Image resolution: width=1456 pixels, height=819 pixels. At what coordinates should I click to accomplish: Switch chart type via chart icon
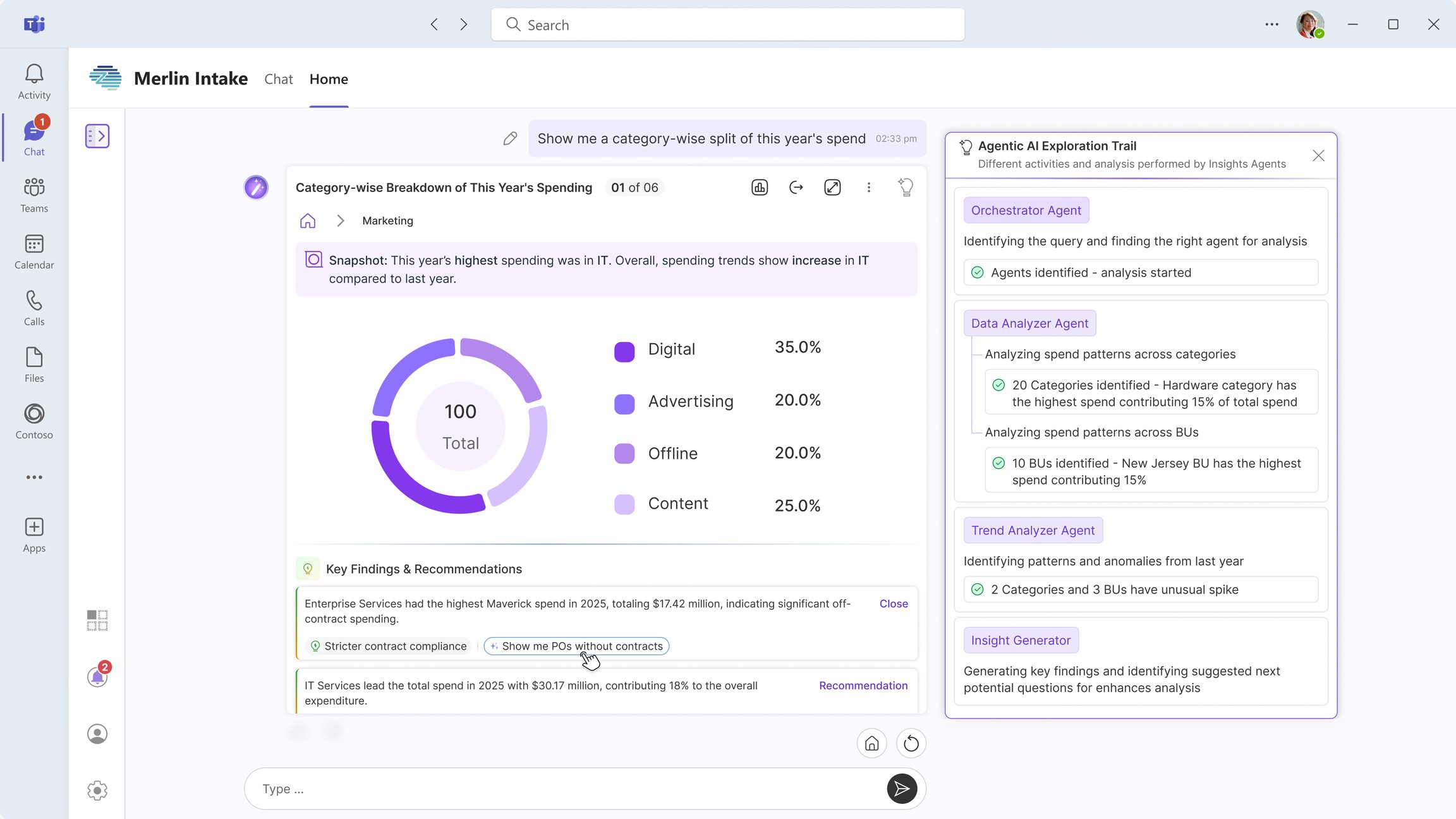coord(760,187)
